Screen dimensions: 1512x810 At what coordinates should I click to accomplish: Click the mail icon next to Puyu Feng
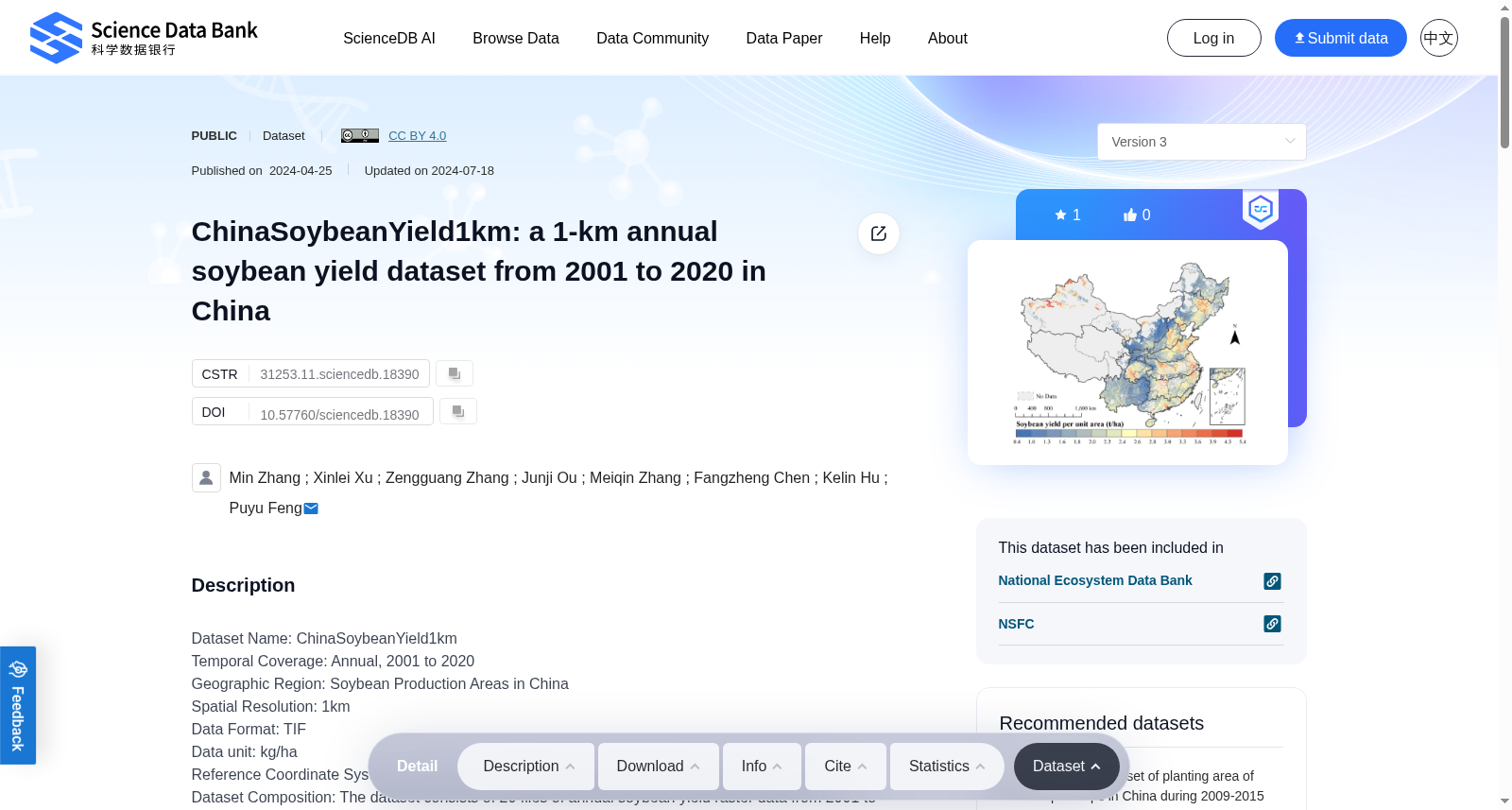coord(311,508)
